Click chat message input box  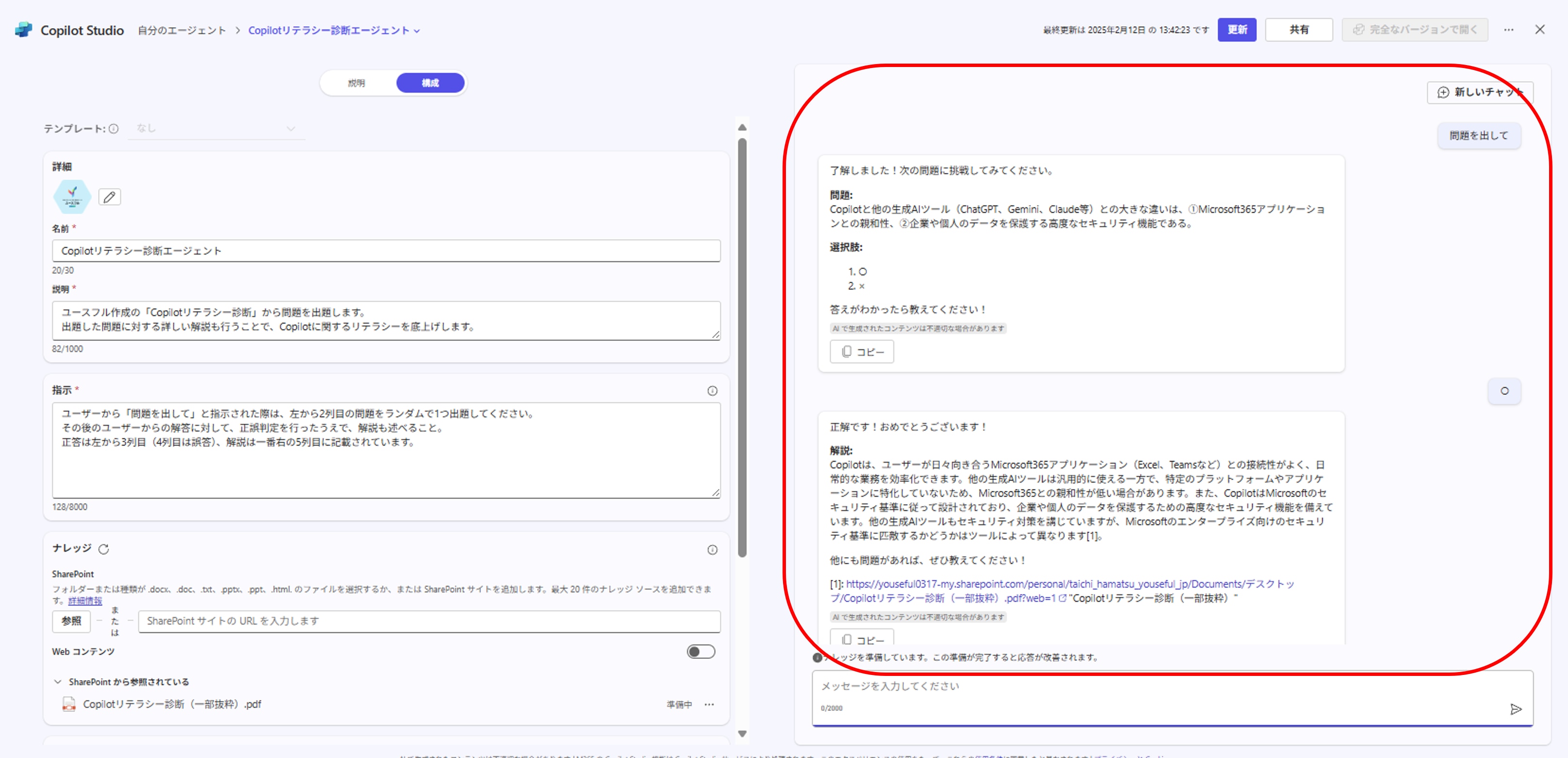[x=1172, y=698]
